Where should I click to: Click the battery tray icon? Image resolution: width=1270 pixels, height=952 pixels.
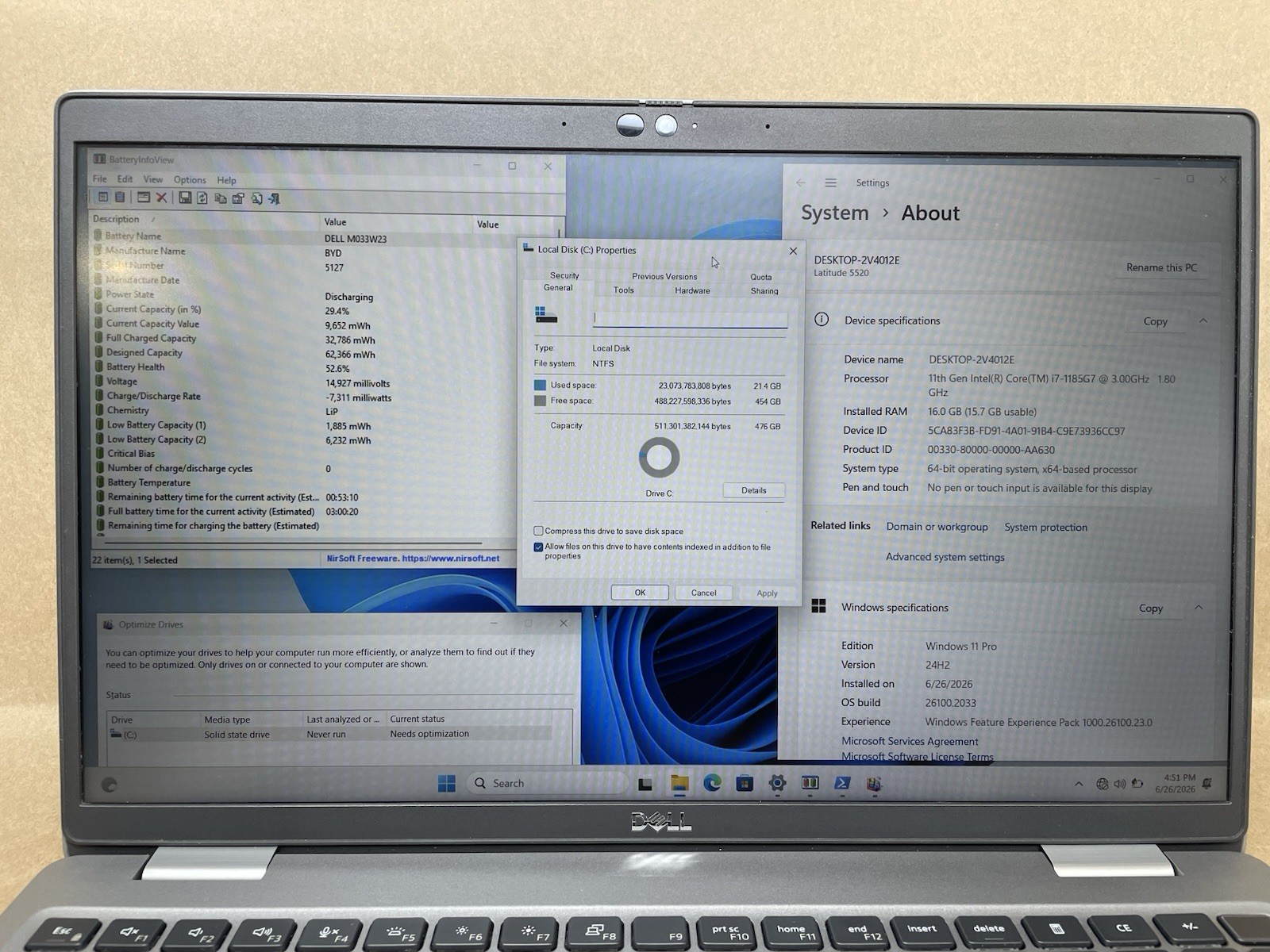click(x=1137, y=784)
